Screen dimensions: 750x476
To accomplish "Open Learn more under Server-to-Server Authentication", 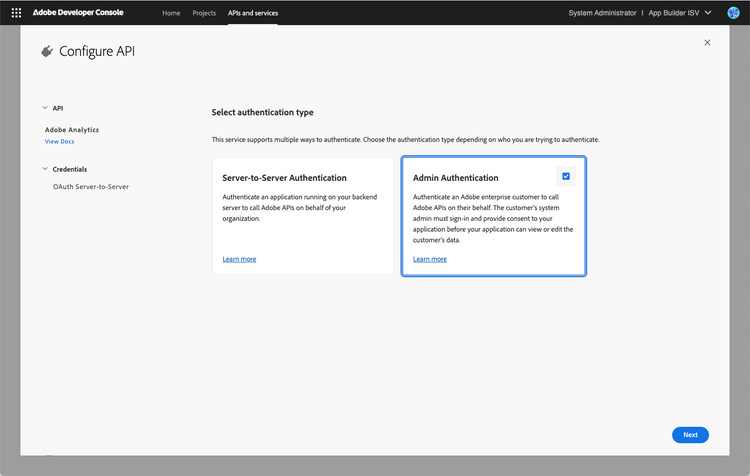I will tap(239, 259).
